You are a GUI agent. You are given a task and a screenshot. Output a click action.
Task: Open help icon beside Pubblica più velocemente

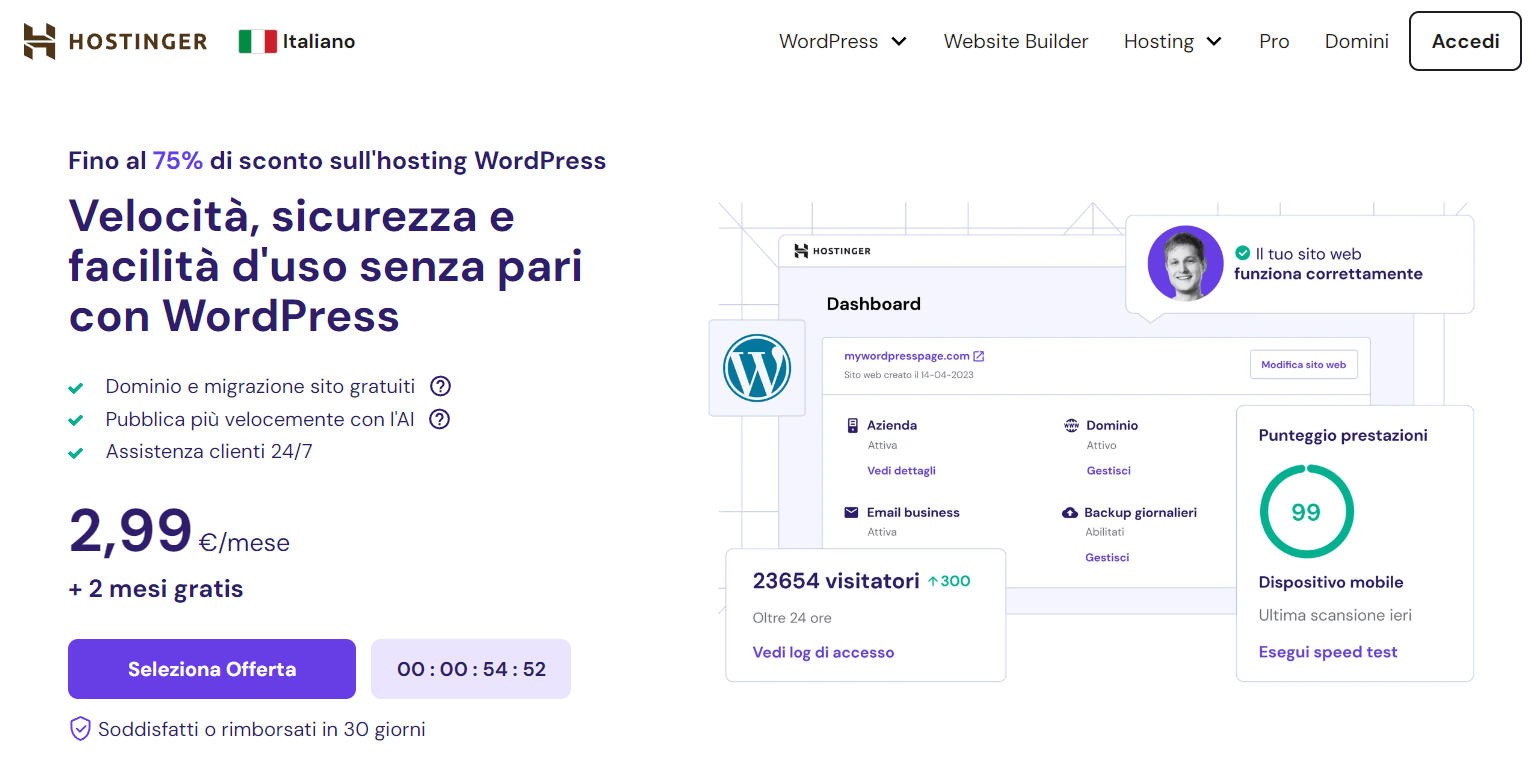coord(439,419)
